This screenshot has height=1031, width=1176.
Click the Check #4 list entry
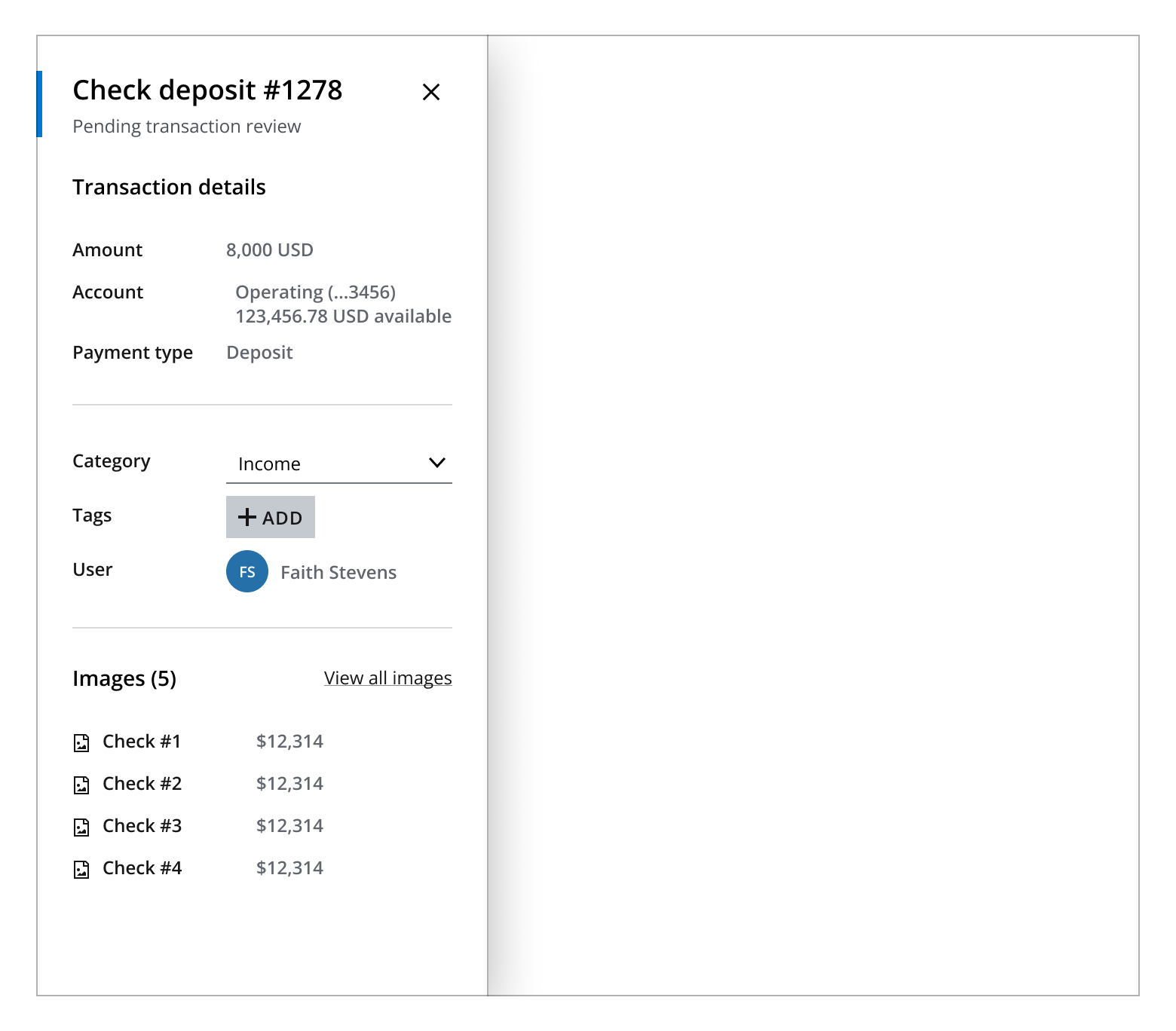click(142, 867)
